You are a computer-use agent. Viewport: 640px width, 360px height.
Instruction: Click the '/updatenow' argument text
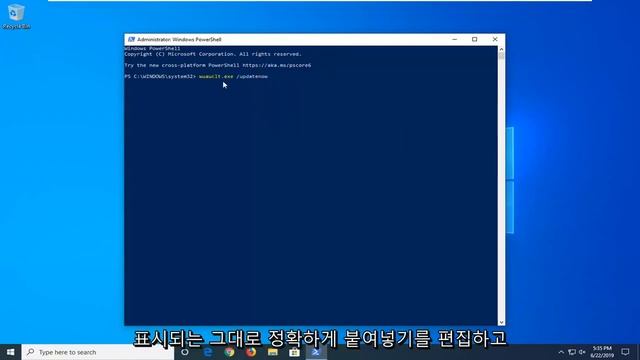(x=252, y=76)
